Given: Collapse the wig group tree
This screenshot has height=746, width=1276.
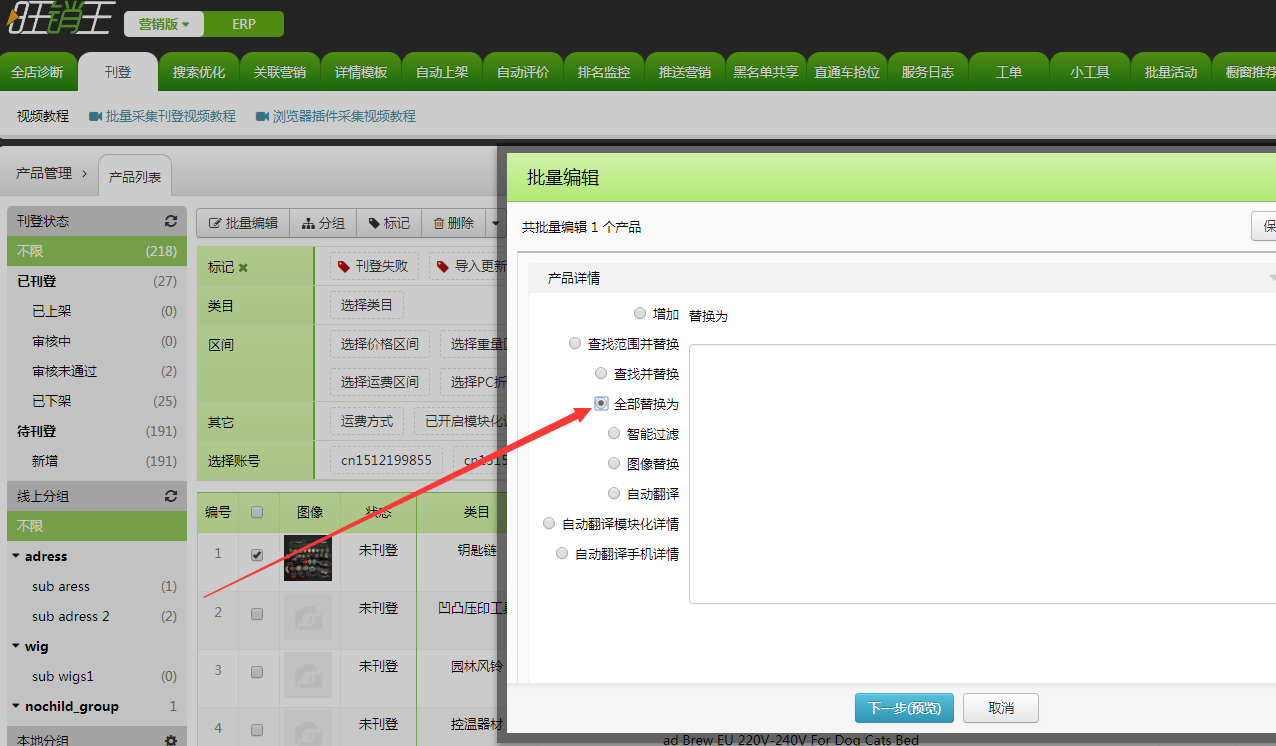Looking at the screenshot, I should click(x=16, y=646).
